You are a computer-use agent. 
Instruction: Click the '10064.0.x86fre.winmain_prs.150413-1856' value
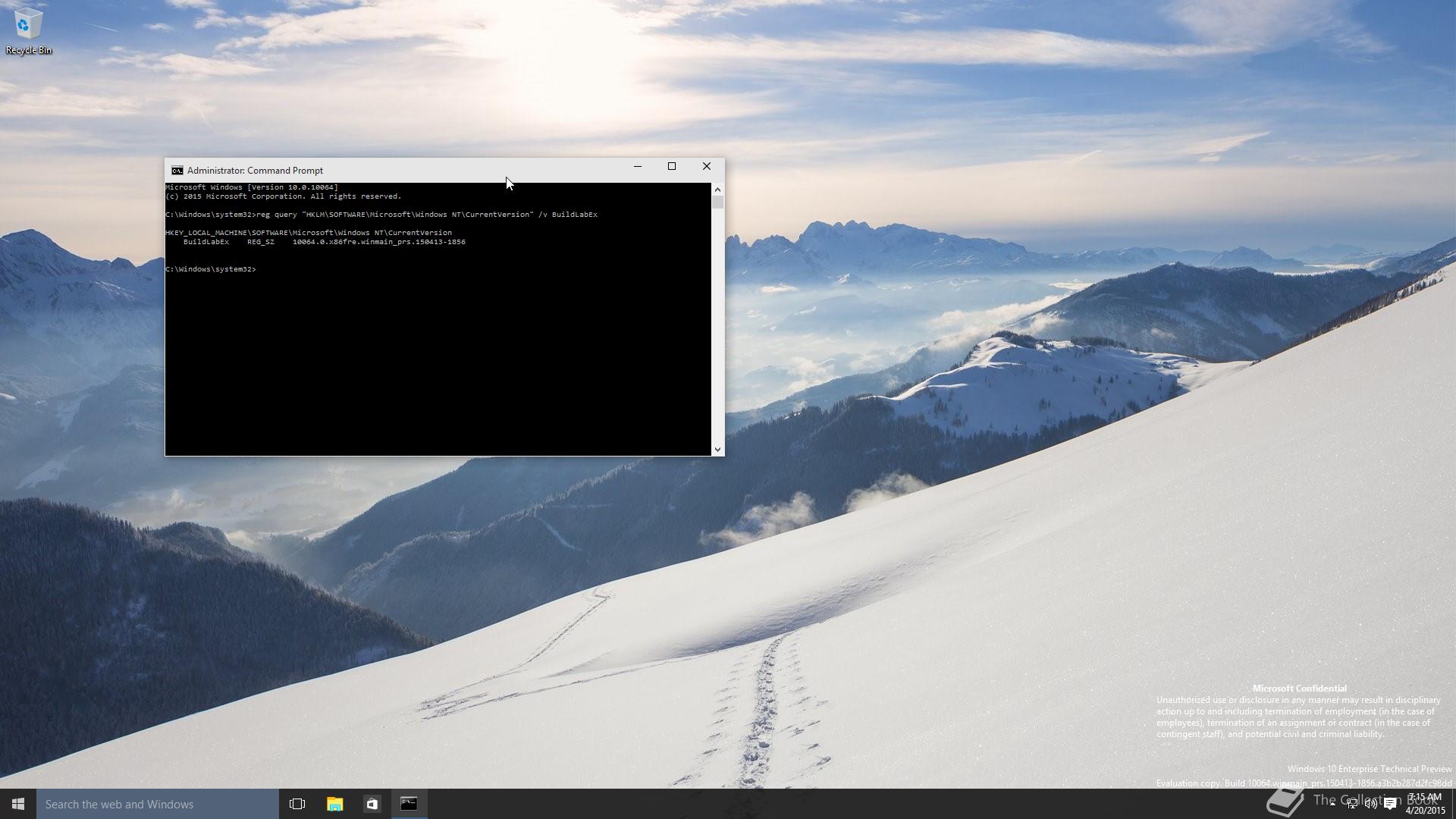[379, 242]
